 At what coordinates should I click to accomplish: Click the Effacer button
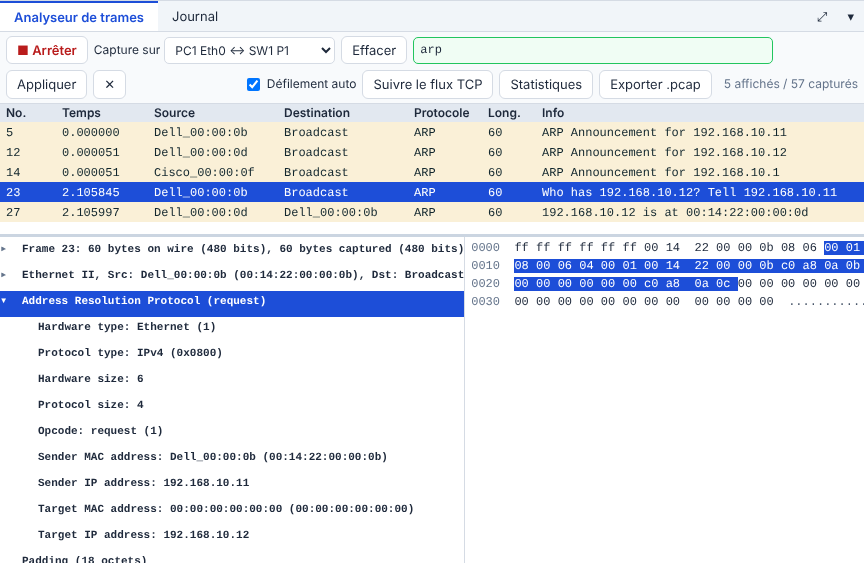click(x=374, y=51)
